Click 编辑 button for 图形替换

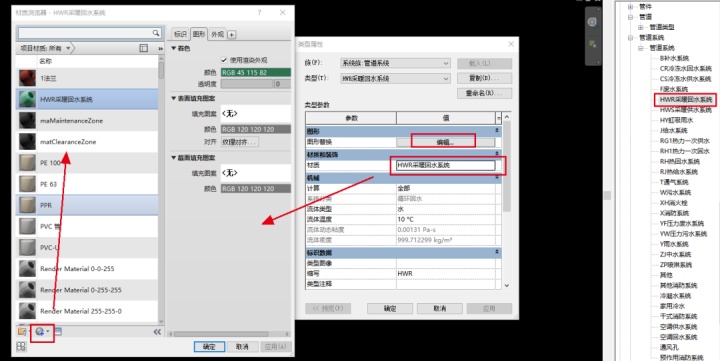click(x=445, y=142)
